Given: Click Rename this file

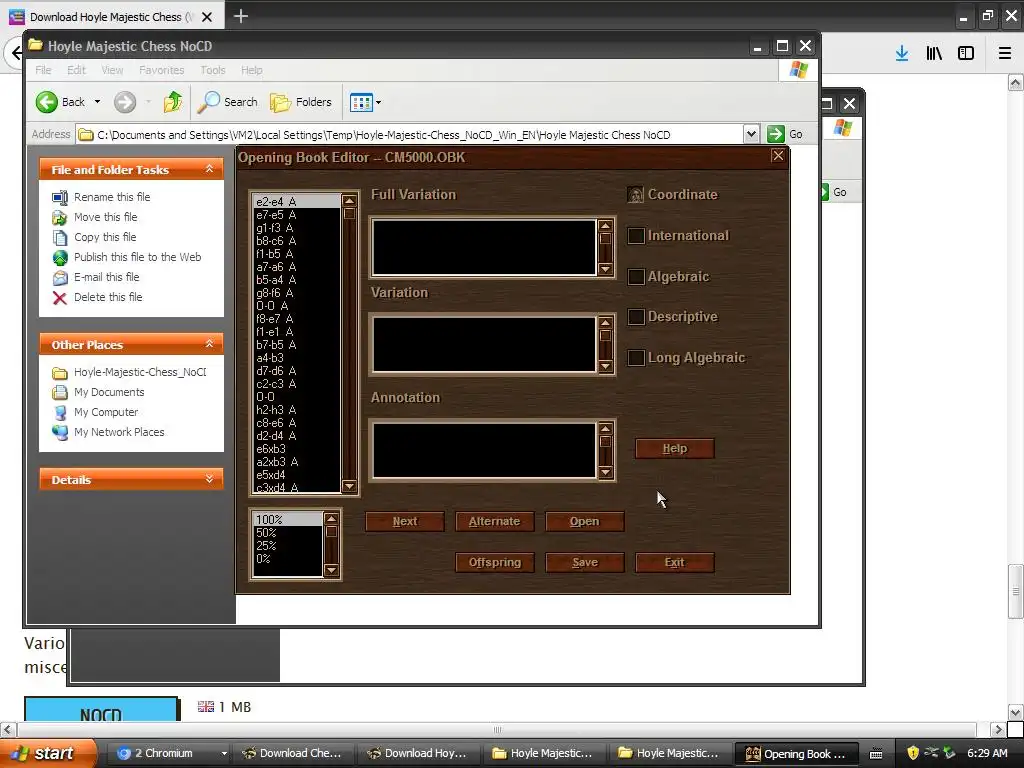Looking at the screenshot, I should [112, 197].
